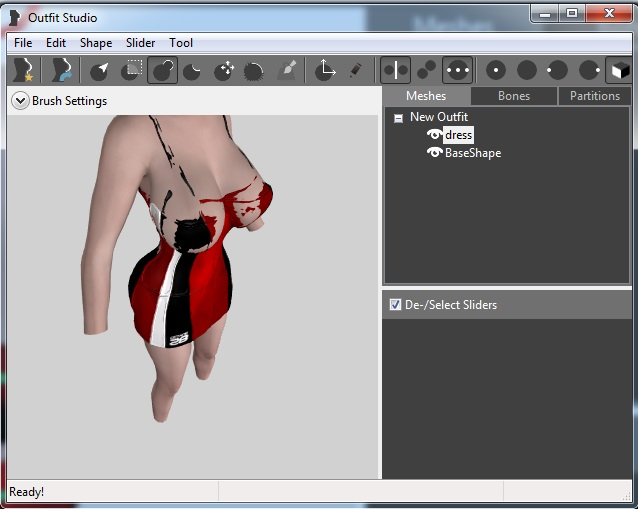Image resolution: width=642 pixels, height=514 pixels.
Task: Uncheck the De-/Select Sliders checkbox
Action: pos(395,304)
